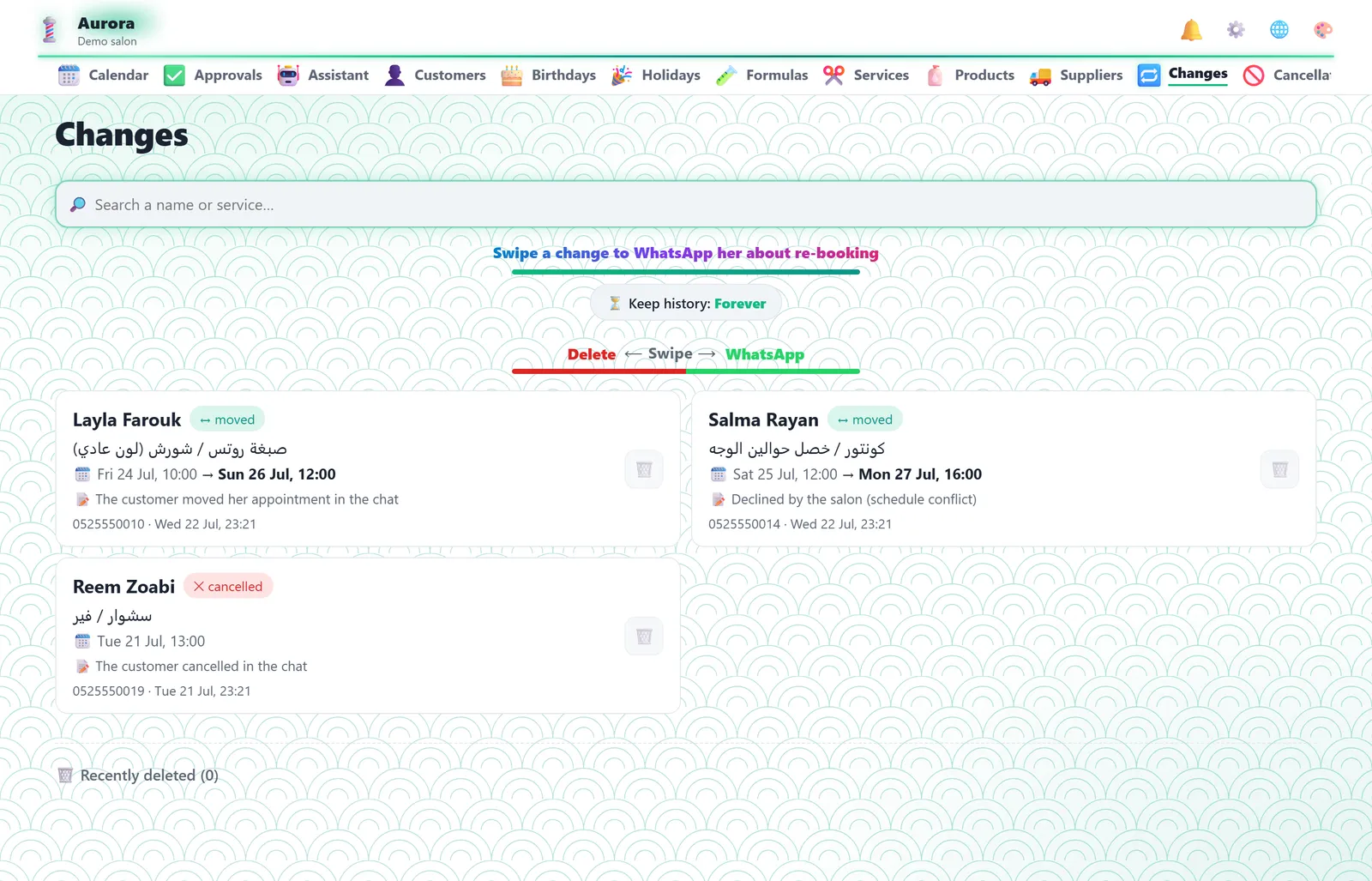Click the moved badge on Layla Farouk
Screen dimensions: 1372x881
pos(227,419)
